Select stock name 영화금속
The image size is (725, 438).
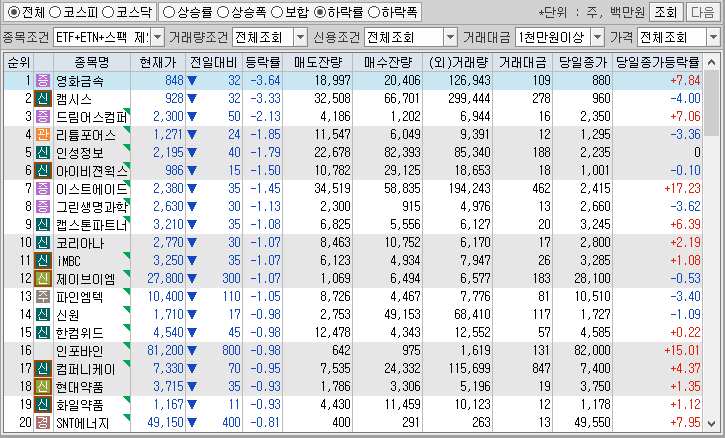80,81
